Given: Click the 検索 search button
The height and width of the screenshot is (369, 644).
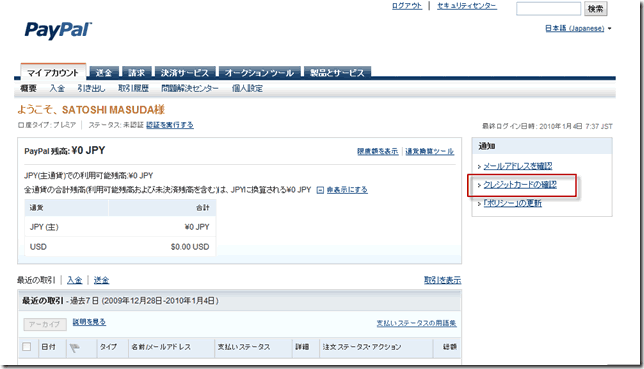Looking at the screenshot, I should [596, 9].
